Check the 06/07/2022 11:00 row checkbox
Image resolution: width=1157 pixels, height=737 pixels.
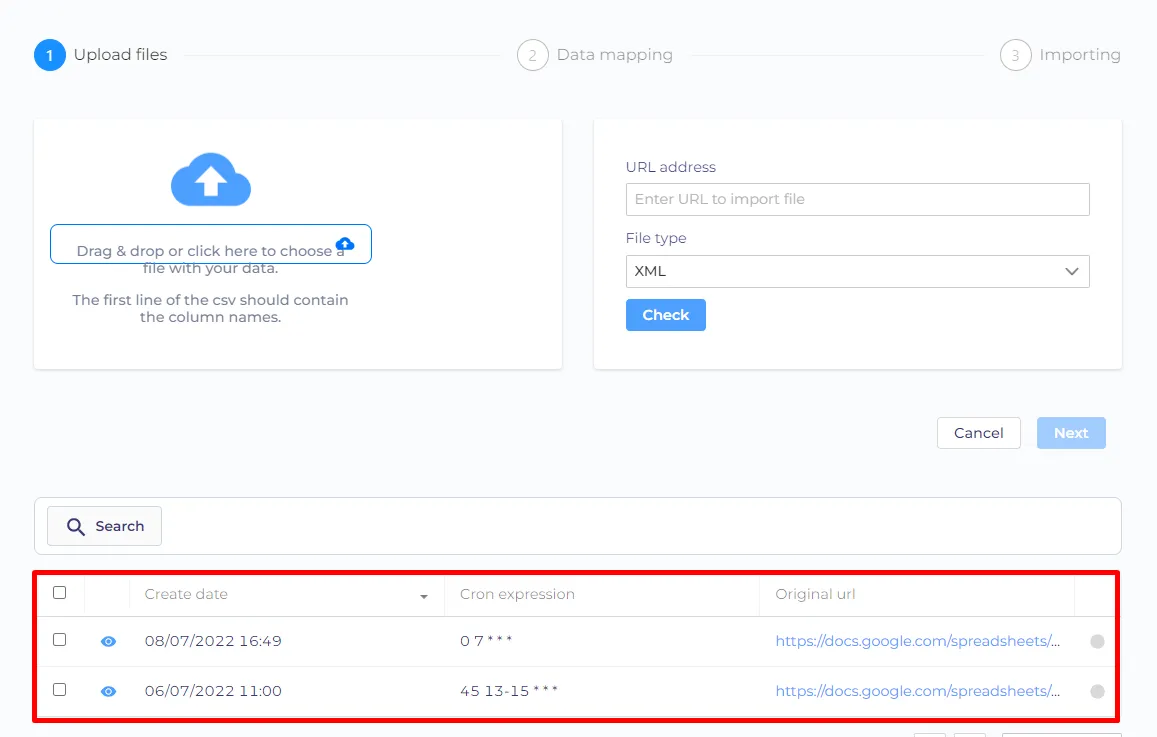[x=60, y=690]
